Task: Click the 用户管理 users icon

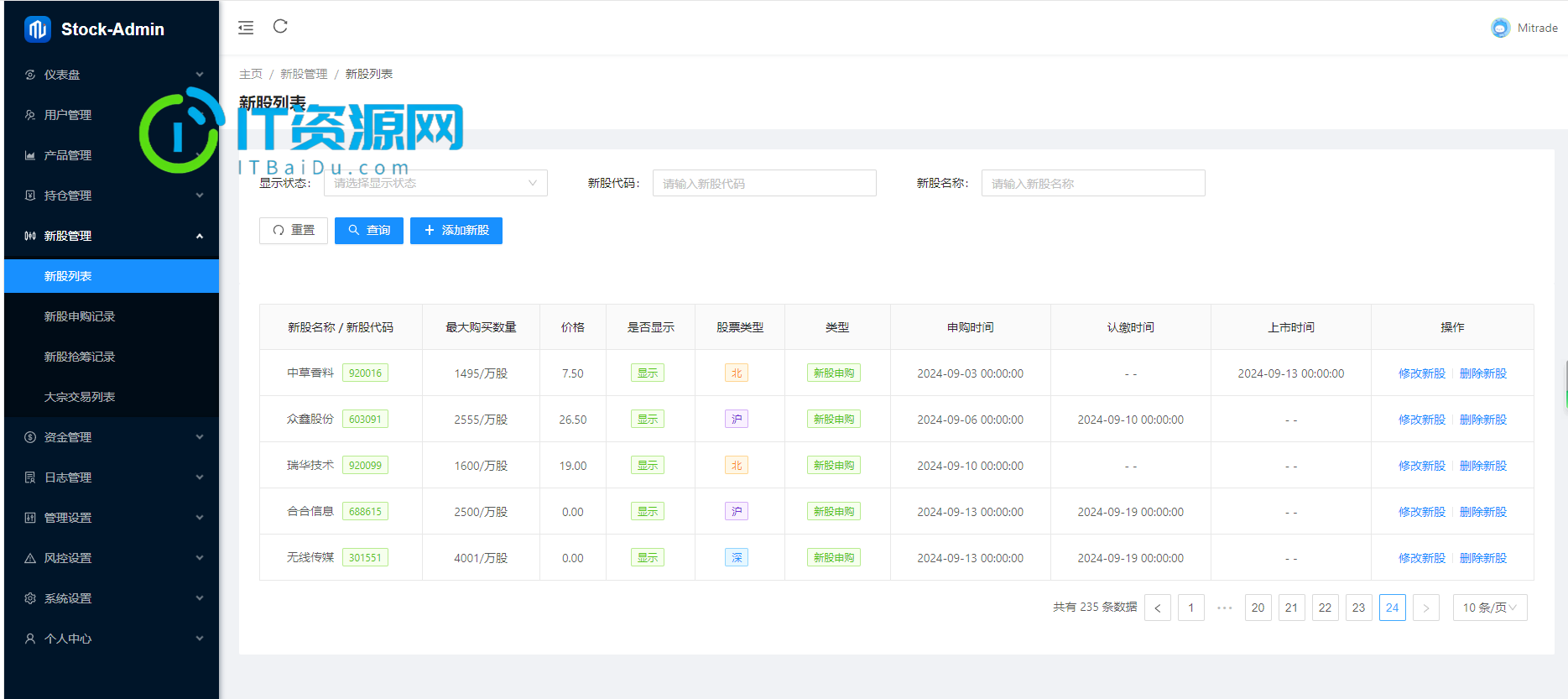Action: 30,115
